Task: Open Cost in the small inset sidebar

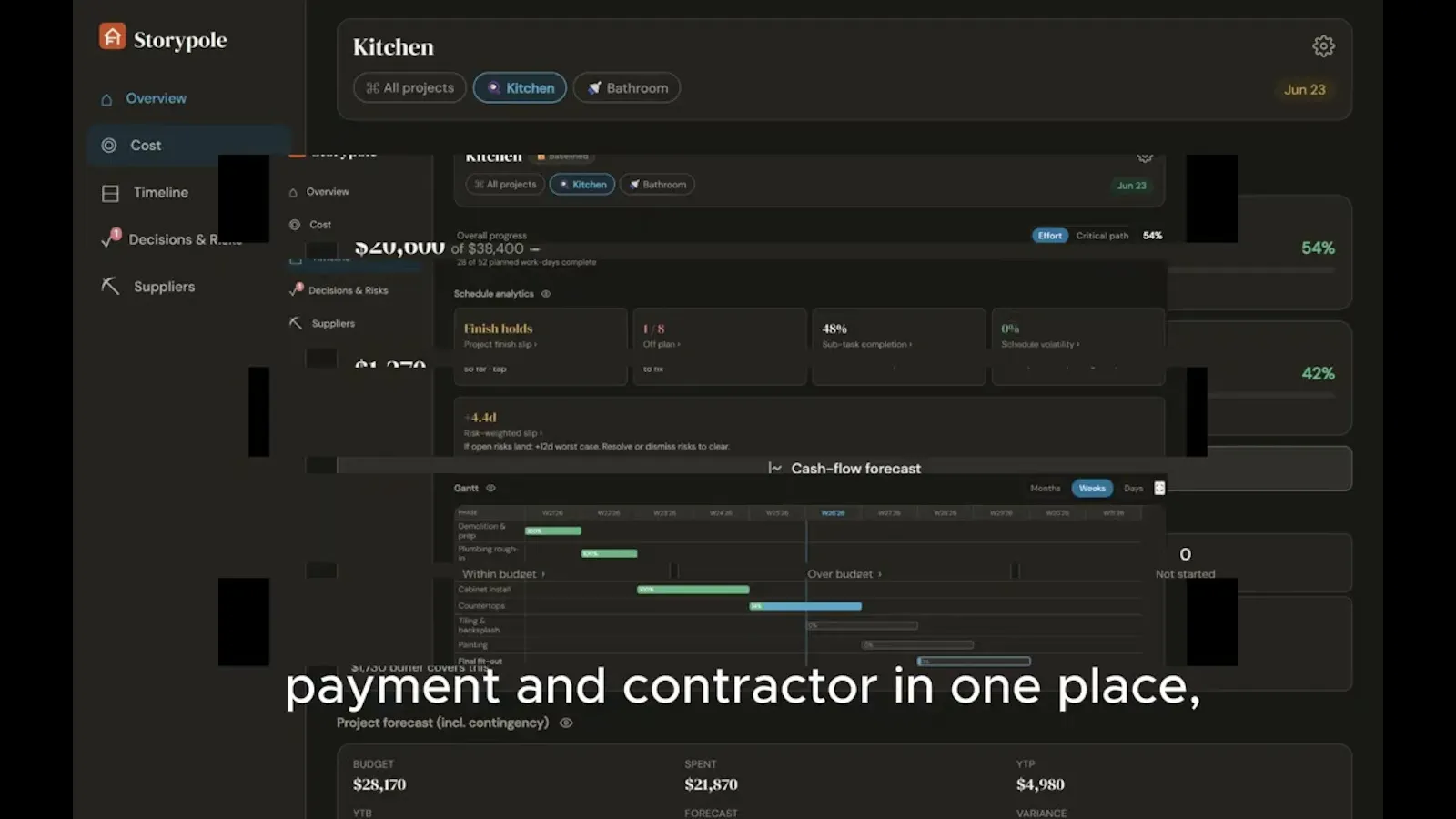Action: click(x=320, y=225)
